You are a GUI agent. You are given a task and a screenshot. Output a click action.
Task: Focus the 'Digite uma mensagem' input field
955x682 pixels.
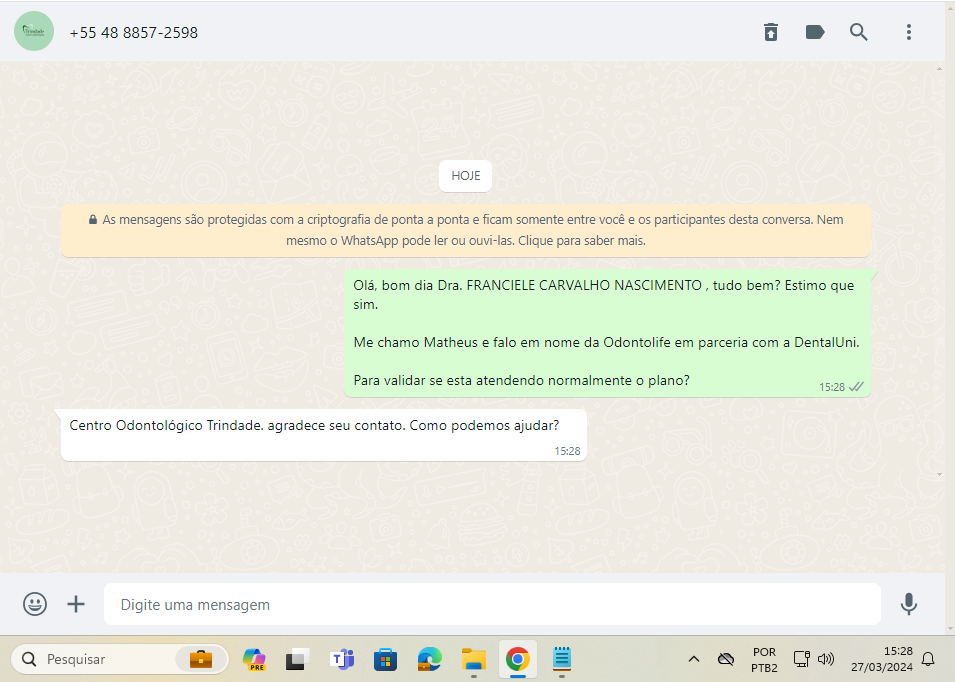tap(492, 604)
